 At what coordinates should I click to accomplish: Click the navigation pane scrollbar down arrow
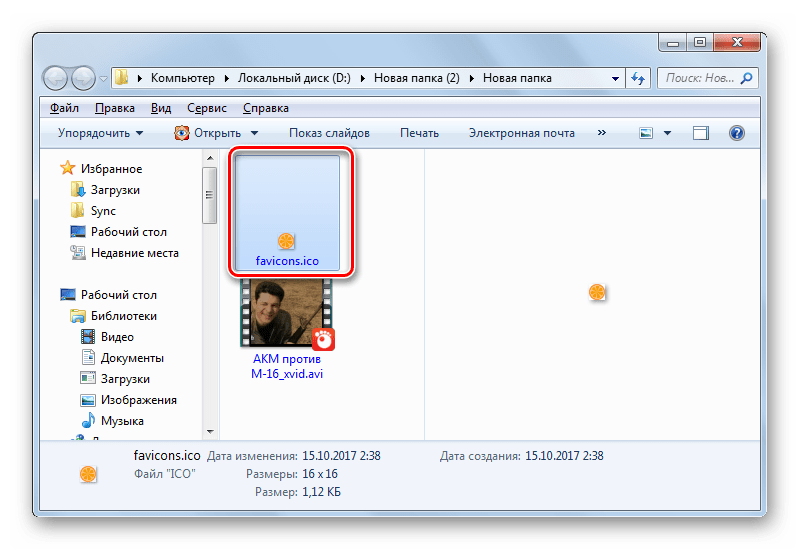point(210,432)
